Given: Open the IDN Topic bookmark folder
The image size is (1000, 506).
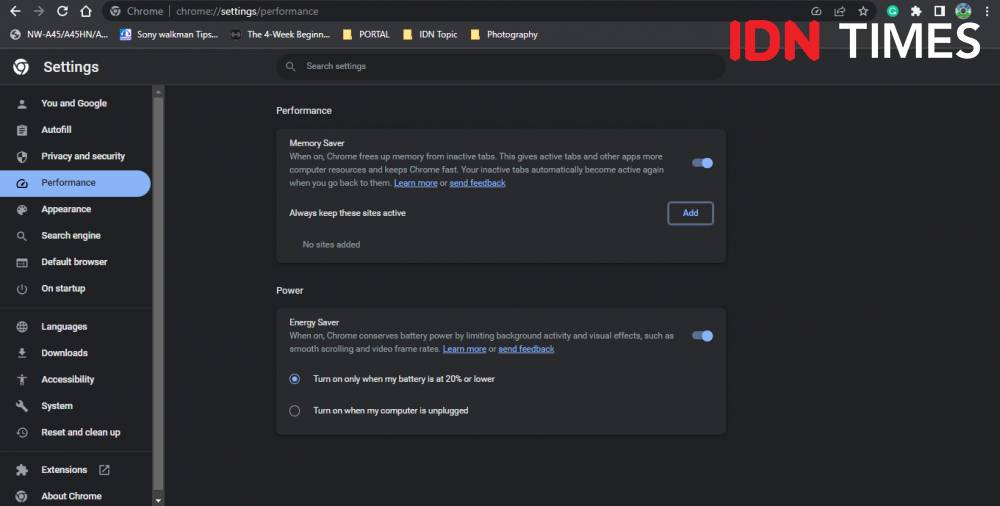Looking at the screenshot, I should pos(430,34).
